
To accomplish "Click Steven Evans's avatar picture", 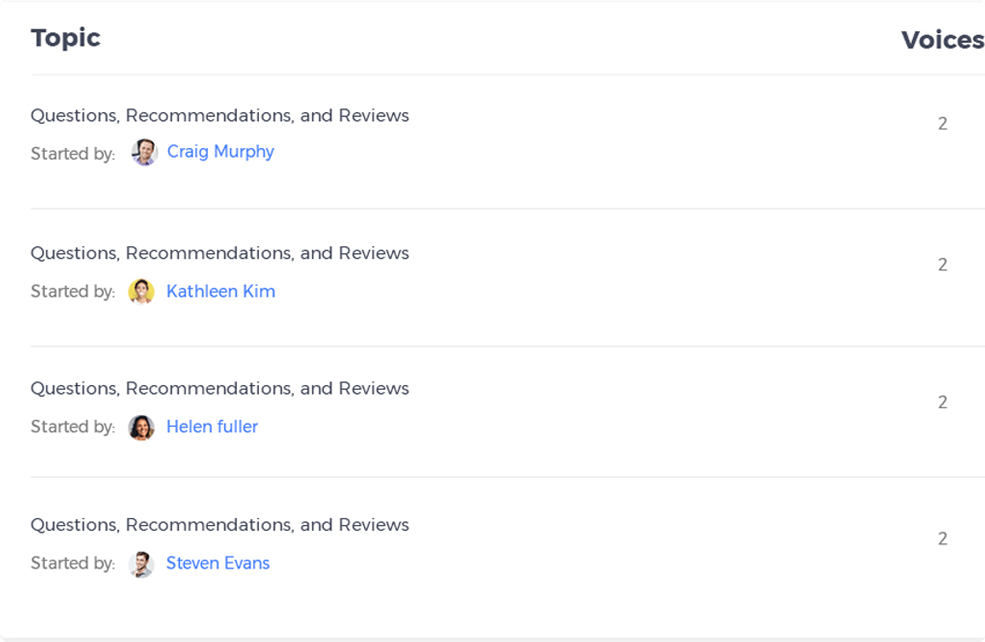I will (x=142, y=564).
